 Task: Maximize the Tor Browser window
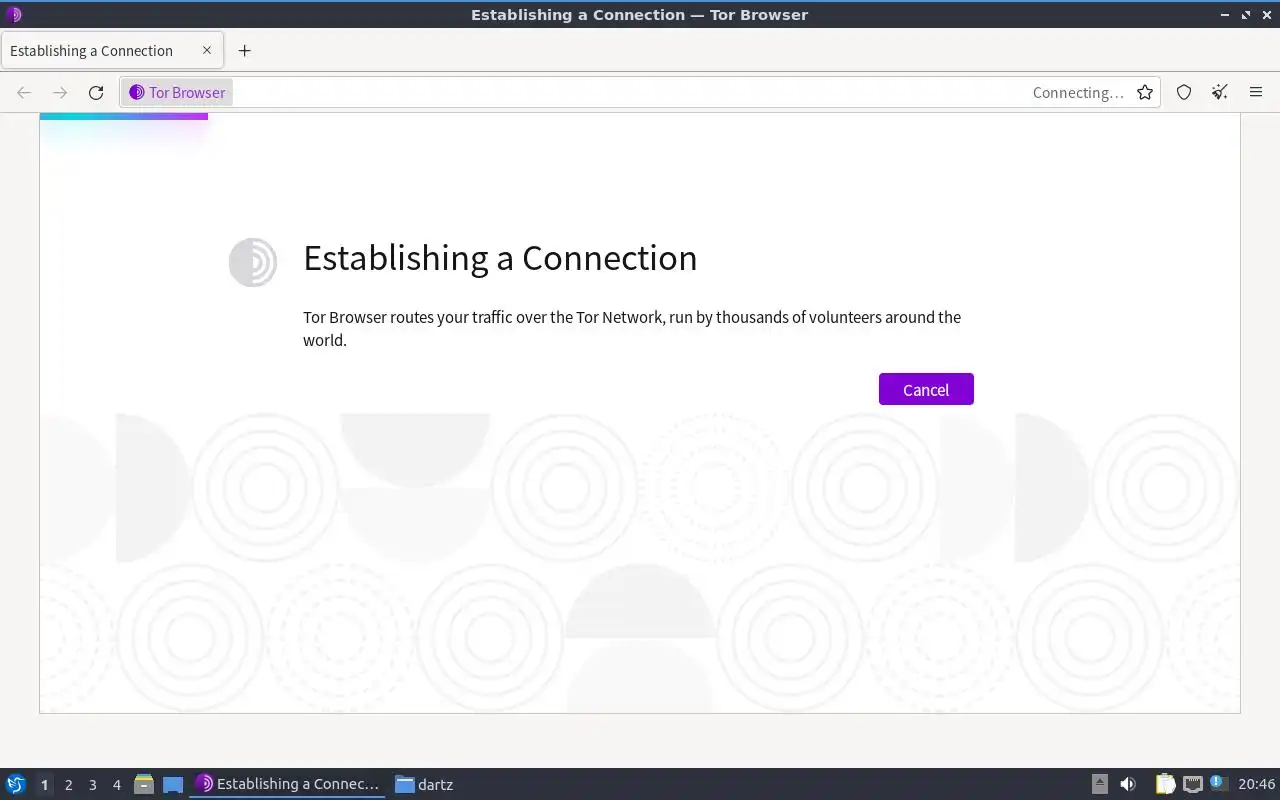(x=1246, y=15)
